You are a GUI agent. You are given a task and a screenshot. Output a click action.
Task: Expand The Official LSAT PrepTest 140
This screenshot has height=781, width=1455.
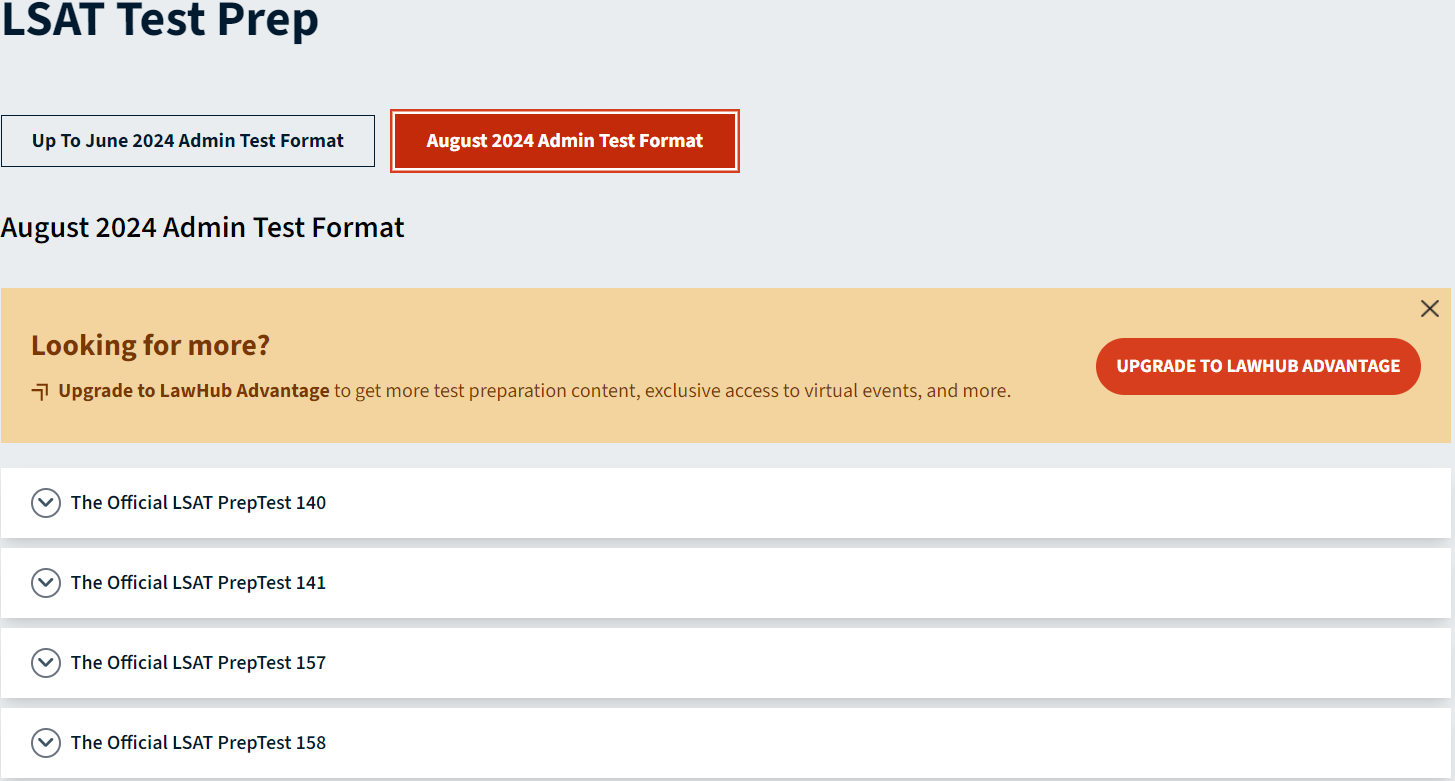pyautogui.click(x=197, y=502)
